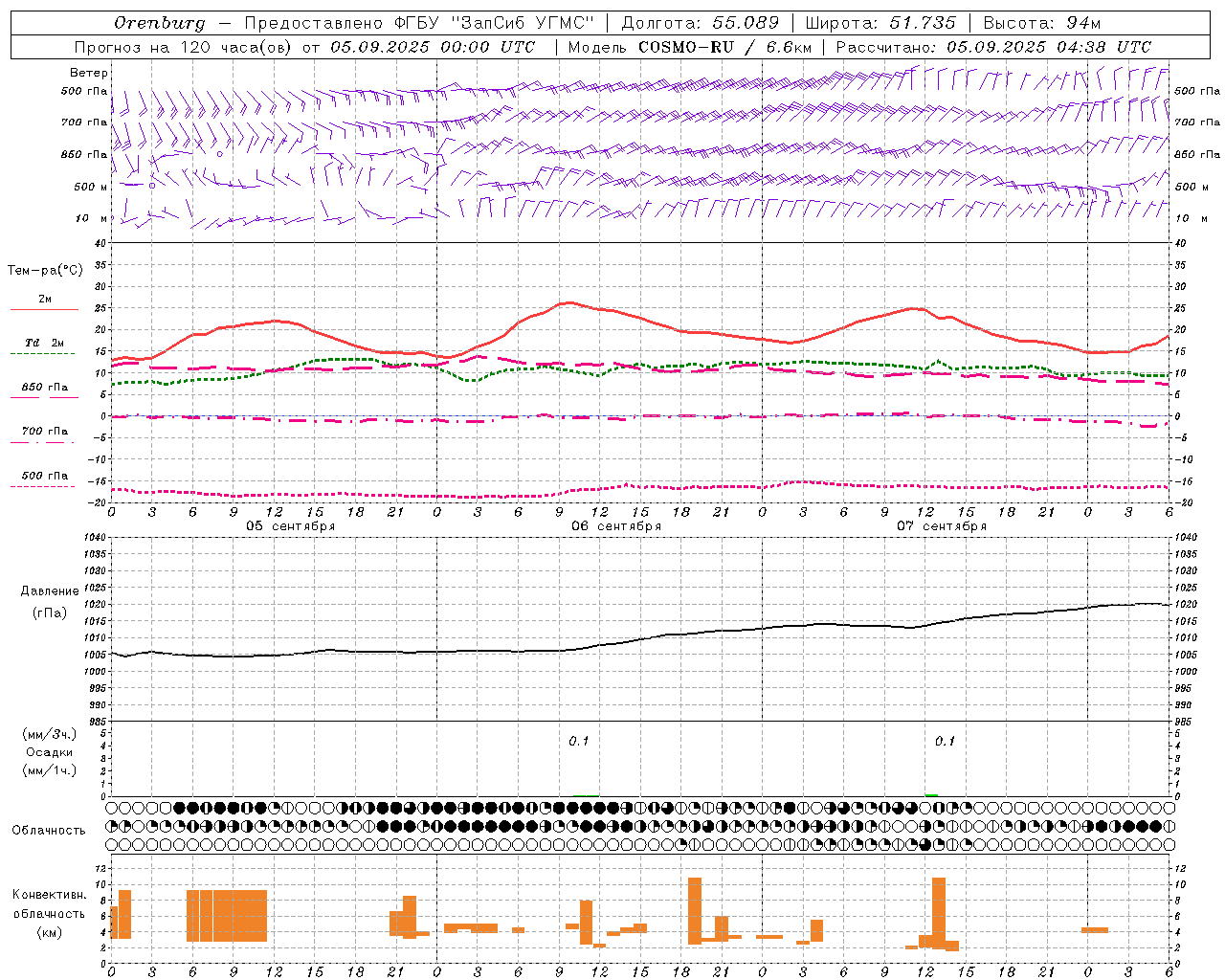
Task: Select 'Прогноз на 120 часа(ов)' forecast text
Action: pos(182,47)
